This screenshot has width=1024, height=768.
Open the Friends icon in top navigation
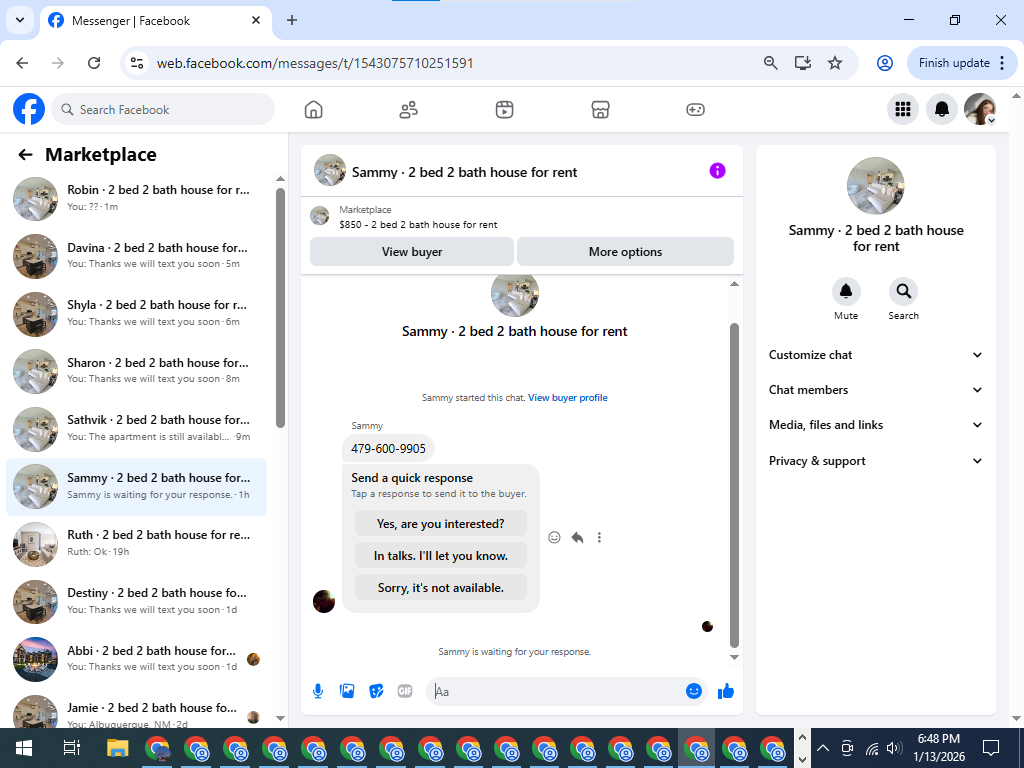coord(409,110)
